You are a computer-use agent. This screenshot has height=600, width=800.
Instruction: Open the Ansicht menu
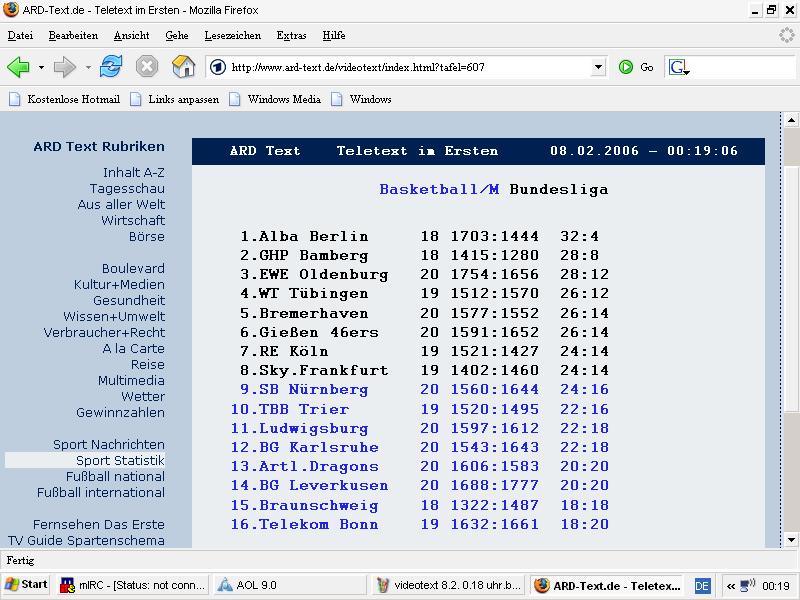(132, 35)
